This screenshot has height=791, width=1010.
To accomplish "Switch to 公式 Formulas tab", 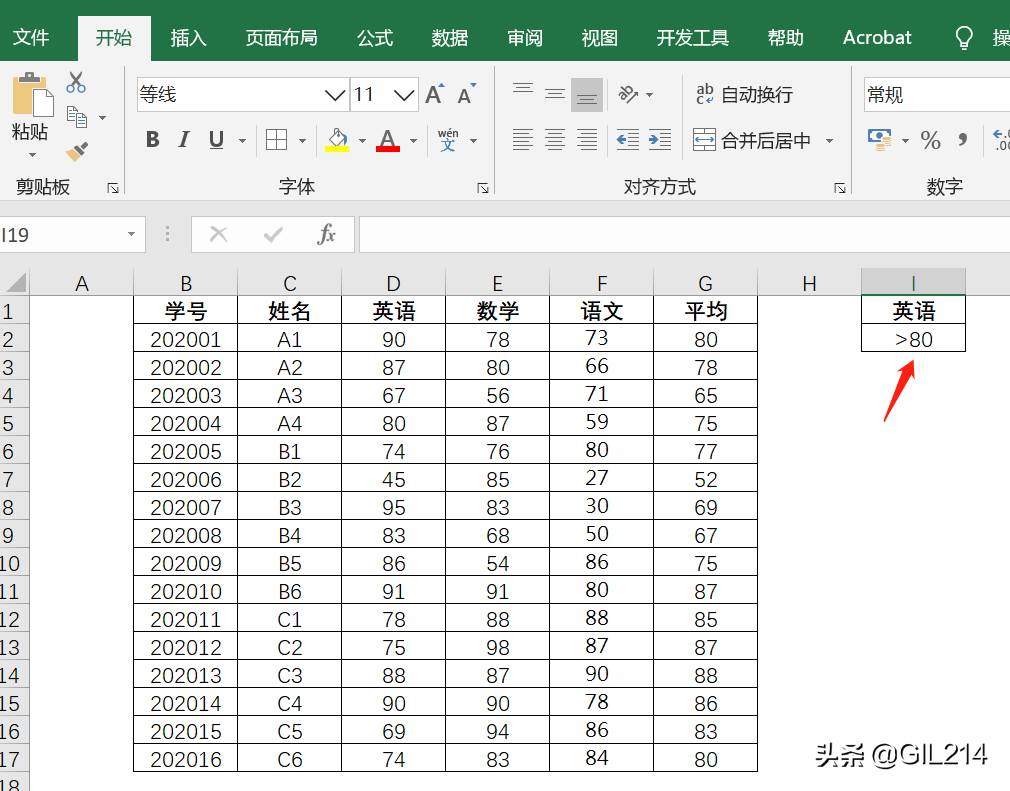I will click(x=375, y=37).
